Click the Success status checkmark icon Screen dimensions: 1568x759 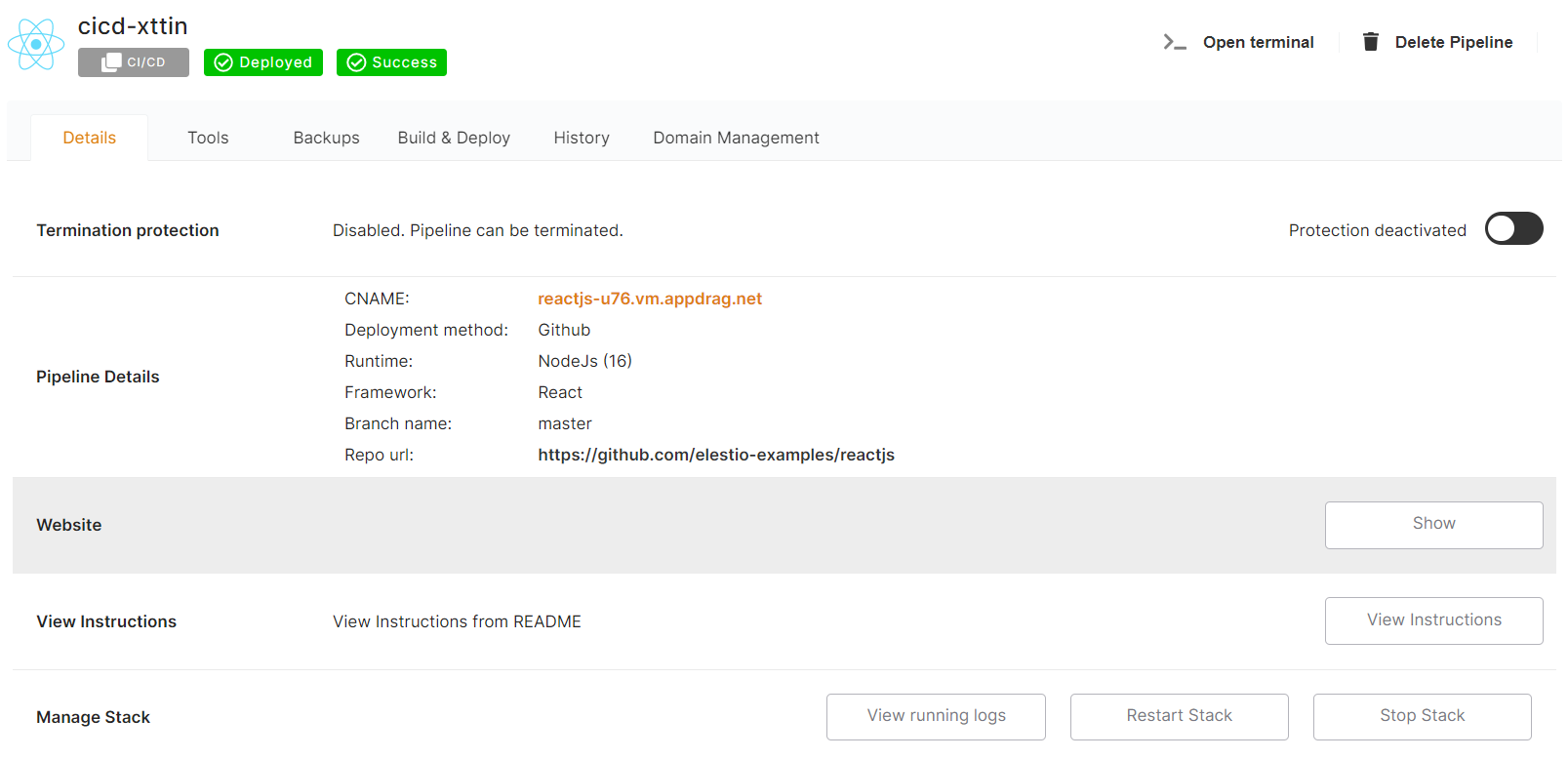(x=356, y=62)
